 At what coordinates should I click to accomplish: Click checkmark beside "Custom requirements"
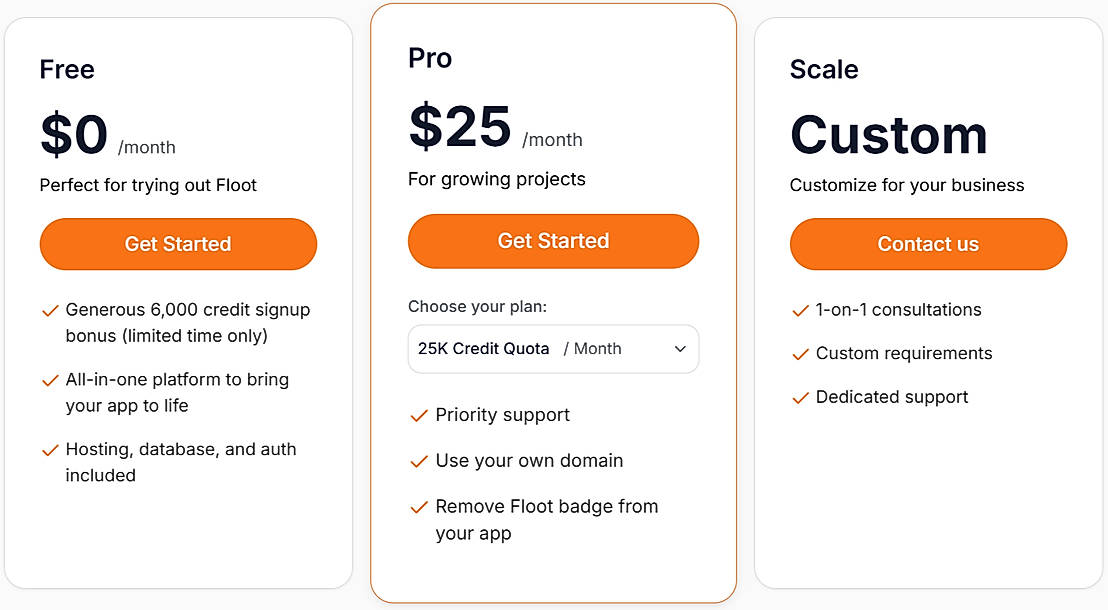[x=800, y=353]
